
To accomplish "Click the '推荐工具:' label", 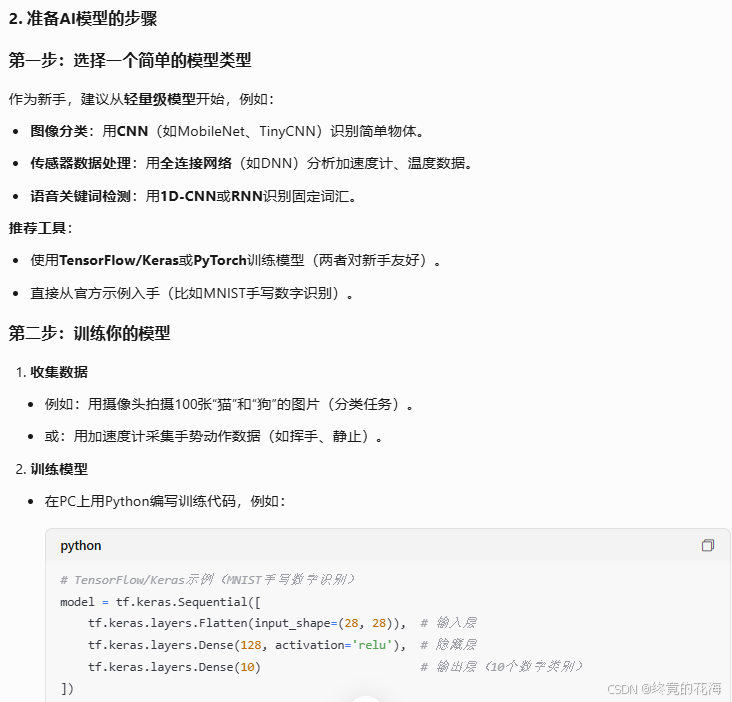I will (x=40, y=228).
